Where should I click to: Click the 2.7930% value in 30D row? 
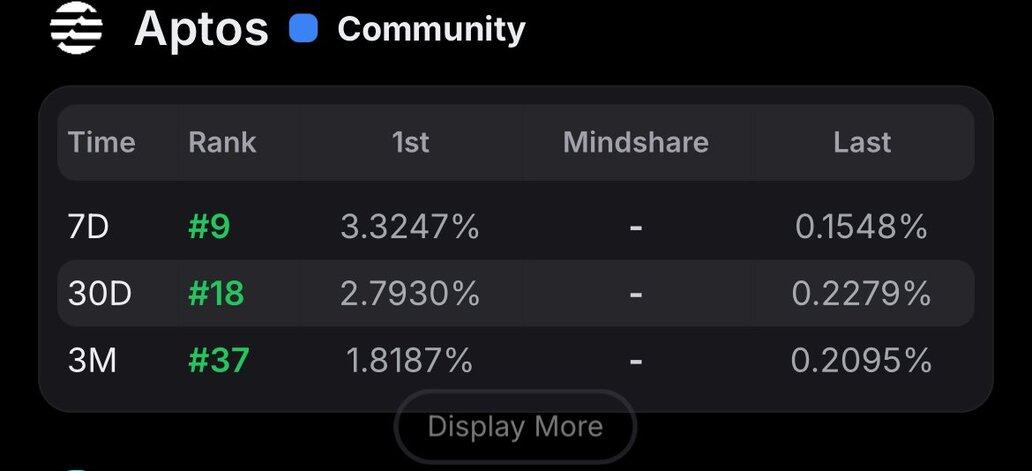click(409, 293)
